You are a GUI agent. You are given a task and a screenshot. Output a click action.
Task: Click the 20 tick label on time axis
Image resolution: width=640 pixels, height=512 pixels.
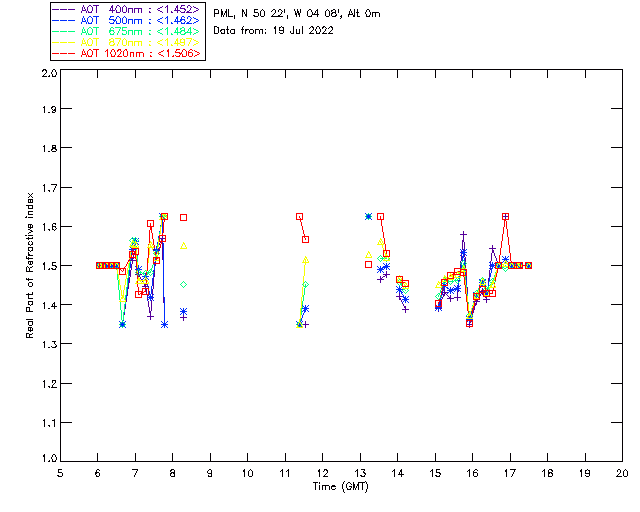(x=622, y=473)
